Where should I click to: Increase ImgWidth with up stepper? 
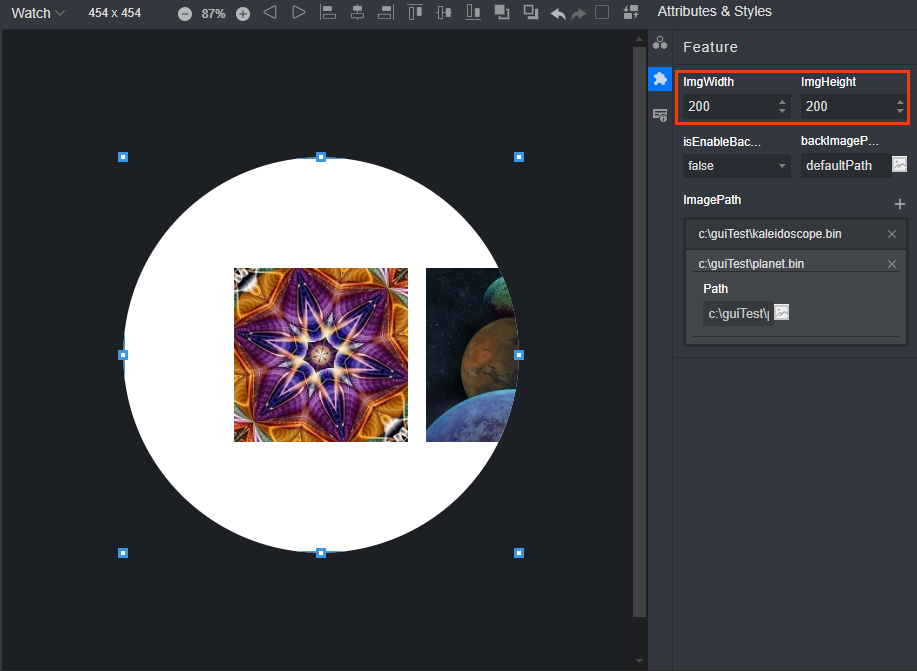point(782,101)
